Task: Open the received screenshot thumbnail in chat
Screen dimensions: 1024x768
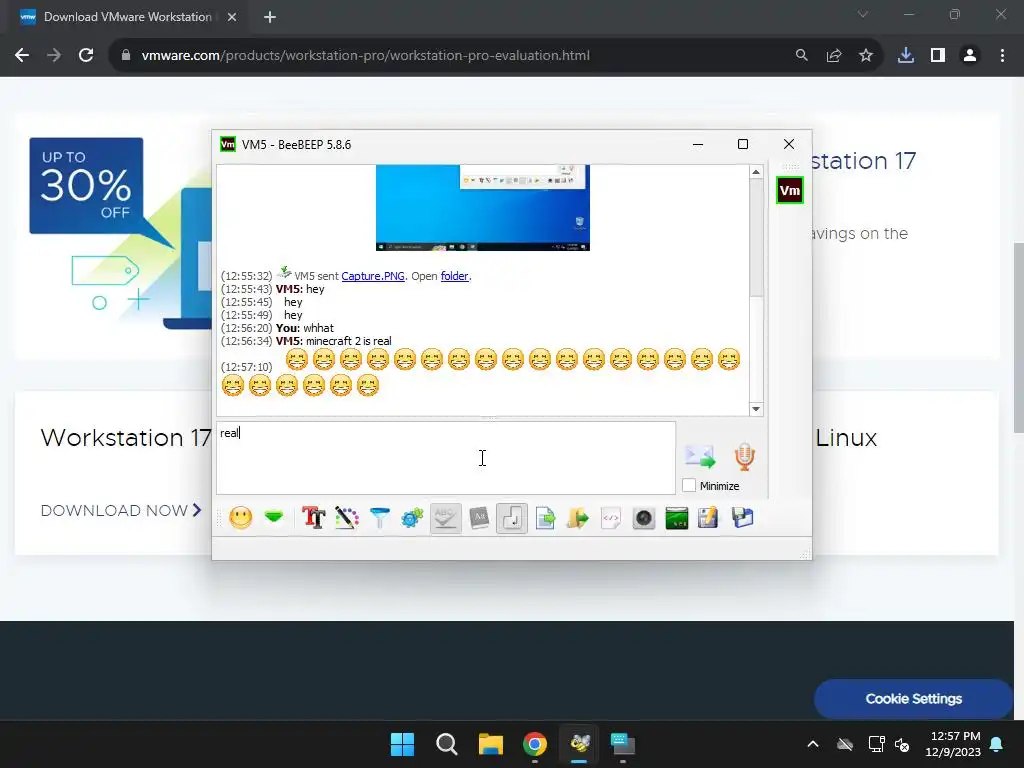Action: (483, 208)
